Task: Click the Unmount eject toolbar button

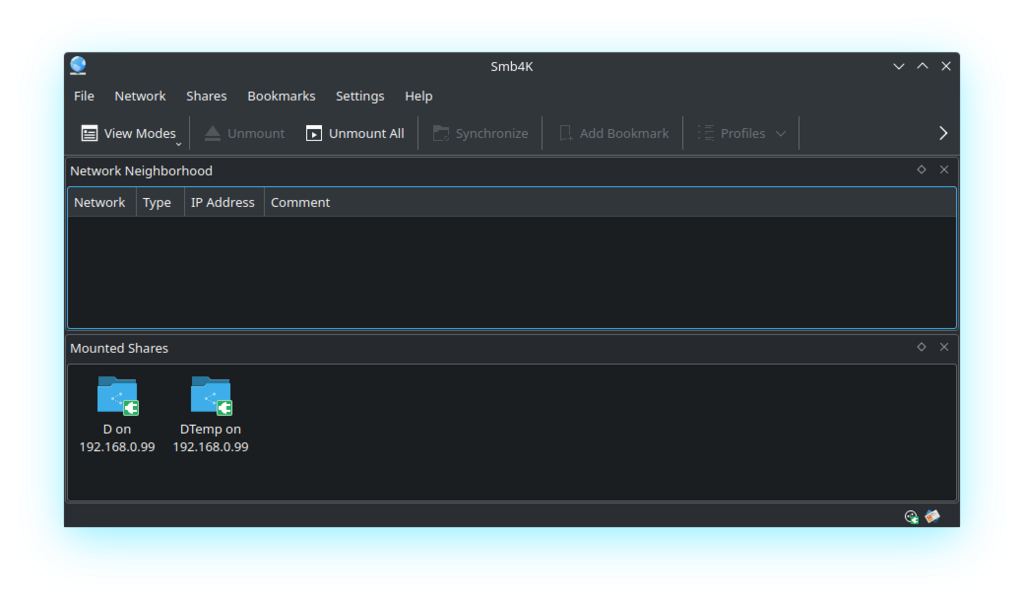Action: (x=244, y=133)
